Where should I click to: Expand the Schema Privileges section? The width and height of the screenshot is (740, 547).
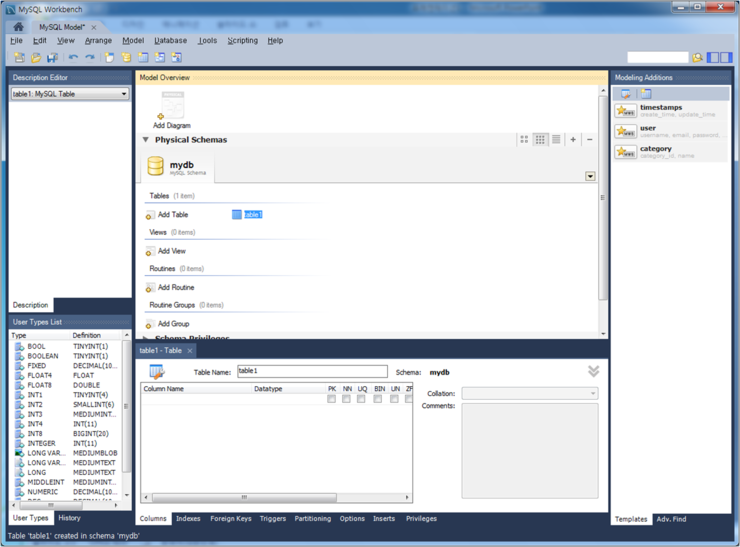146,338
